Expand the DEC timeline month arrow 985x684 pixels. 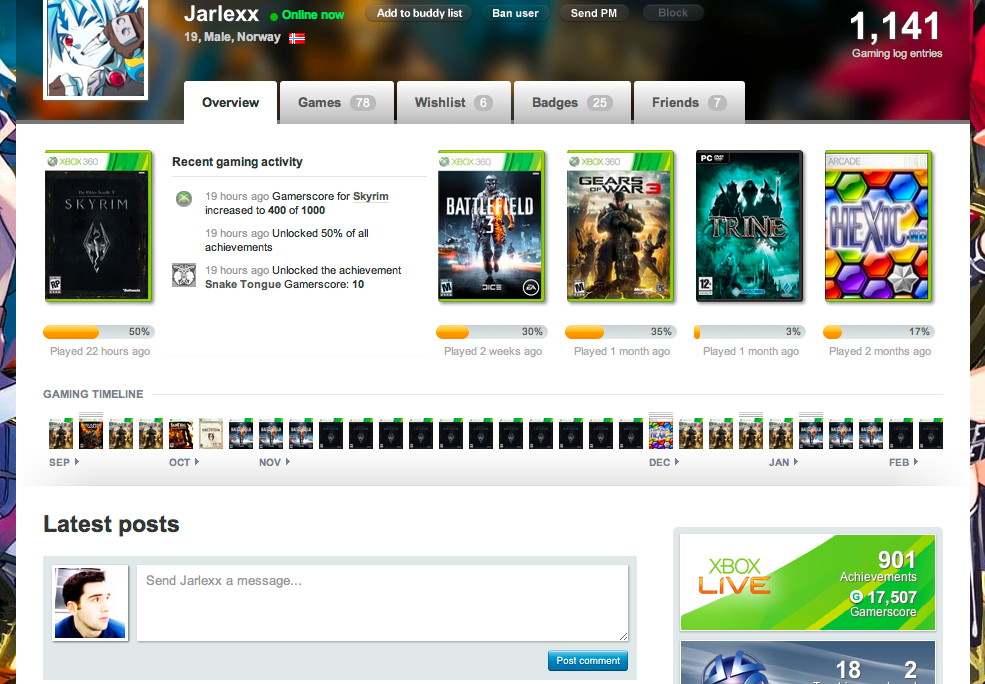click(677, 462)
